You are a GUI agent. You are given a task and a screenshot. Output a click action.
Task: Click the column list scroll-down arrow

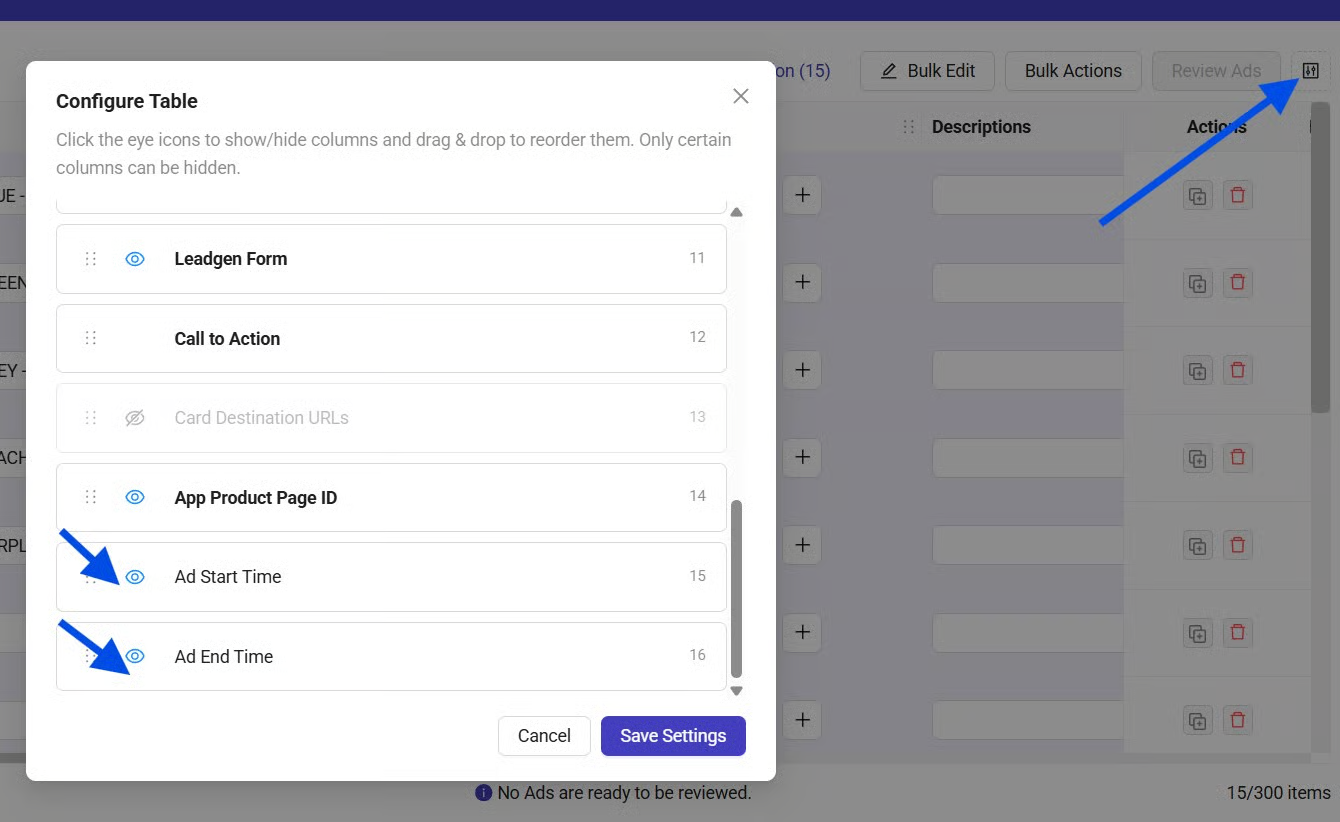coord(737,691)
